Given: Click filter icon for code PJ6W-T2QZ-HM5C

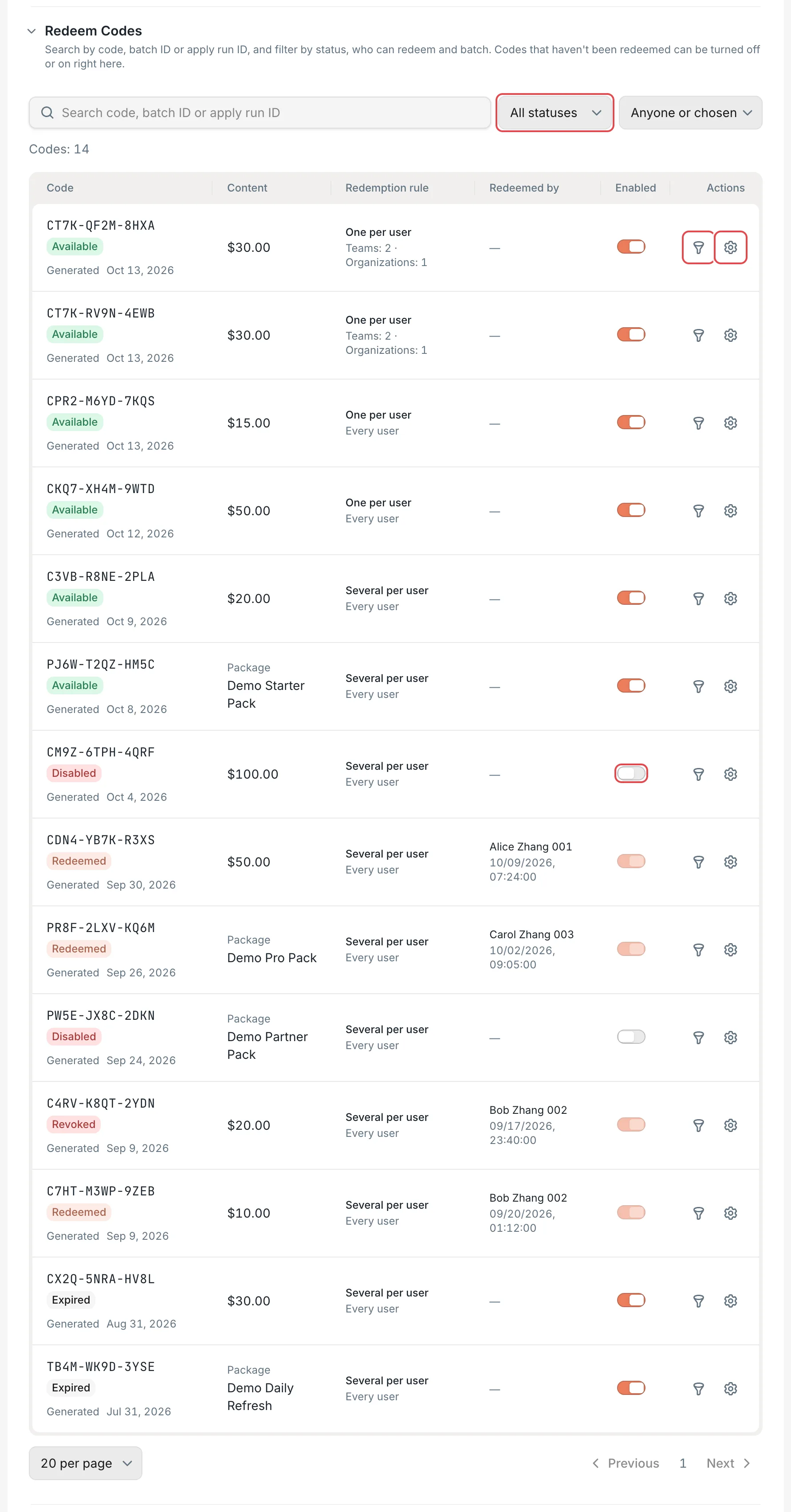Looking at the screenshot, I should 698,686.
